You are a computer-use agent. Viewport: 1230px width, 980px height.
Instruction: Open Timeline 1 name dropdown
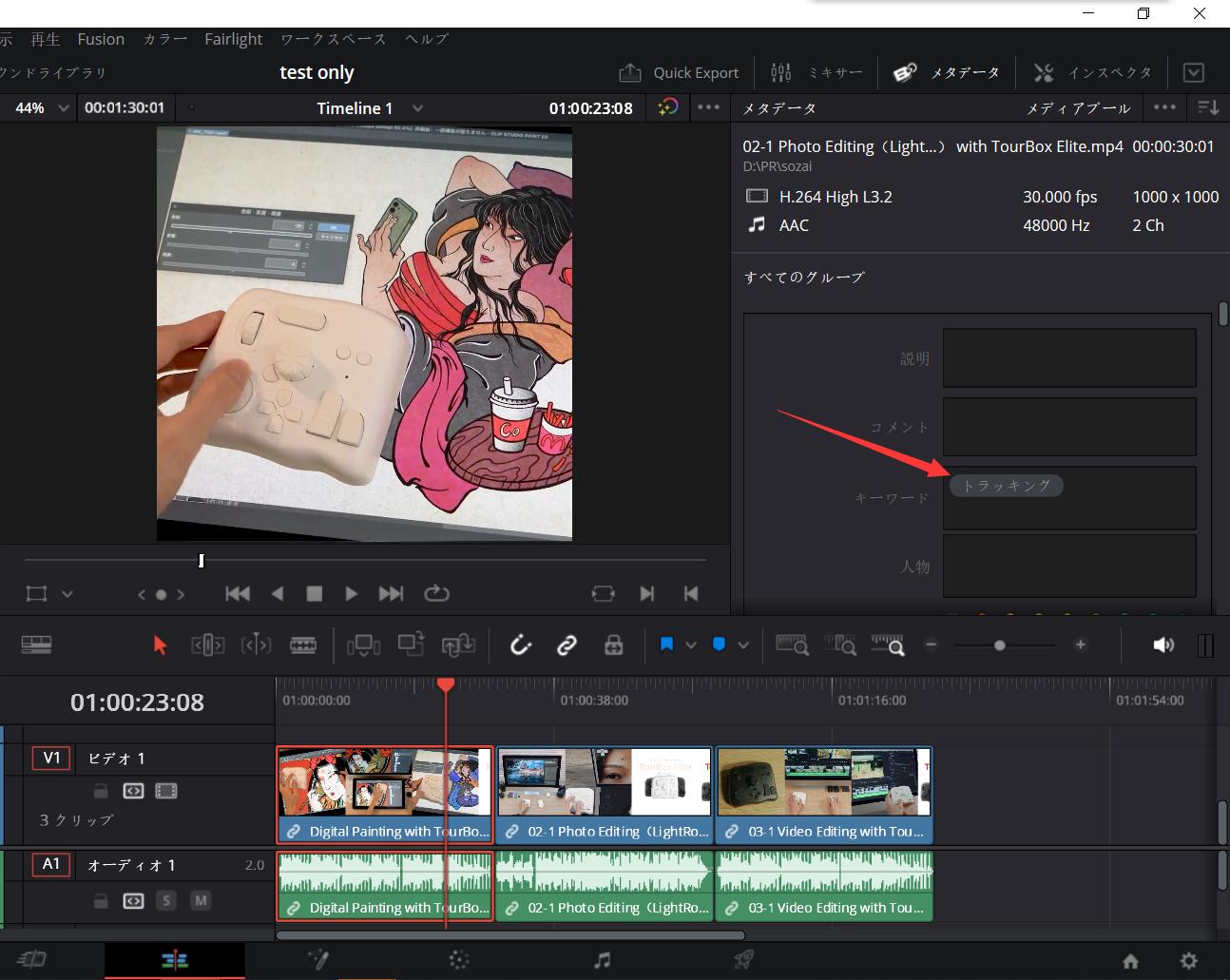coord(417,108)
